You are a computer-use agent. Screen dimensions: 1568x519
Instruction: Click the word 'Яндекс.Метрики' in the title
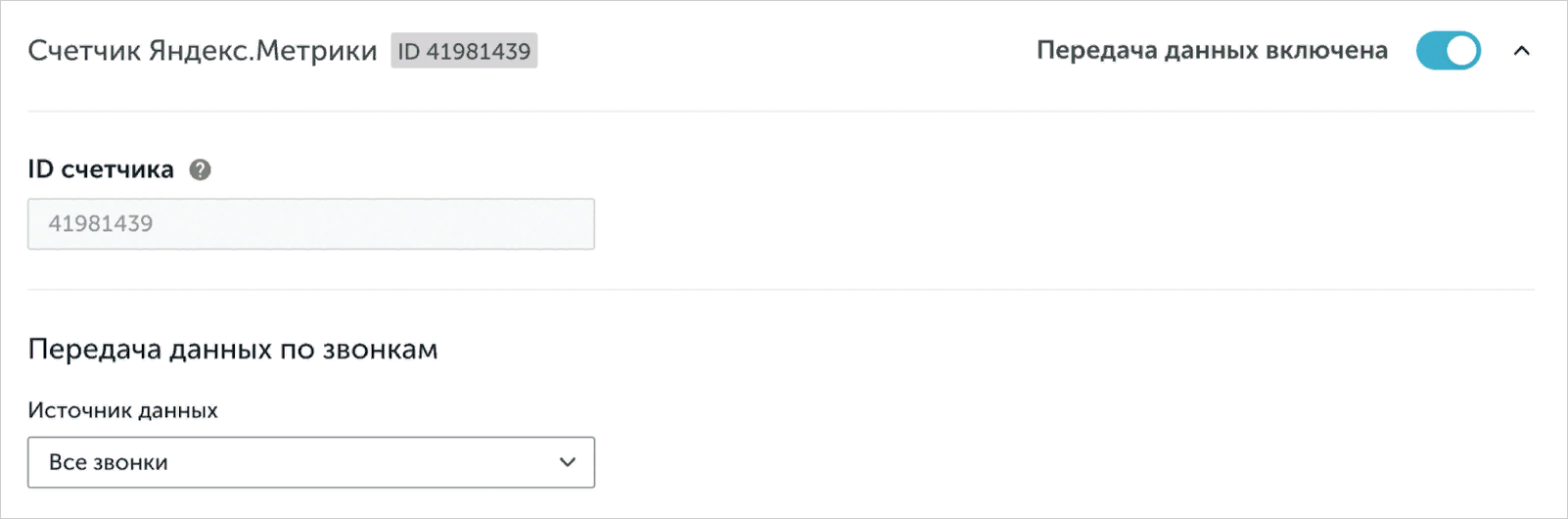click(262, 51)
